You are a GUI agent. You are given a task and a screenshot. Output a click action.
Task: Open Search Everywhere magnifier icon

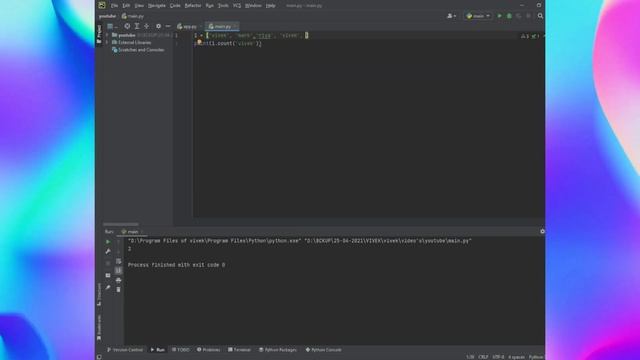[540, 16]
